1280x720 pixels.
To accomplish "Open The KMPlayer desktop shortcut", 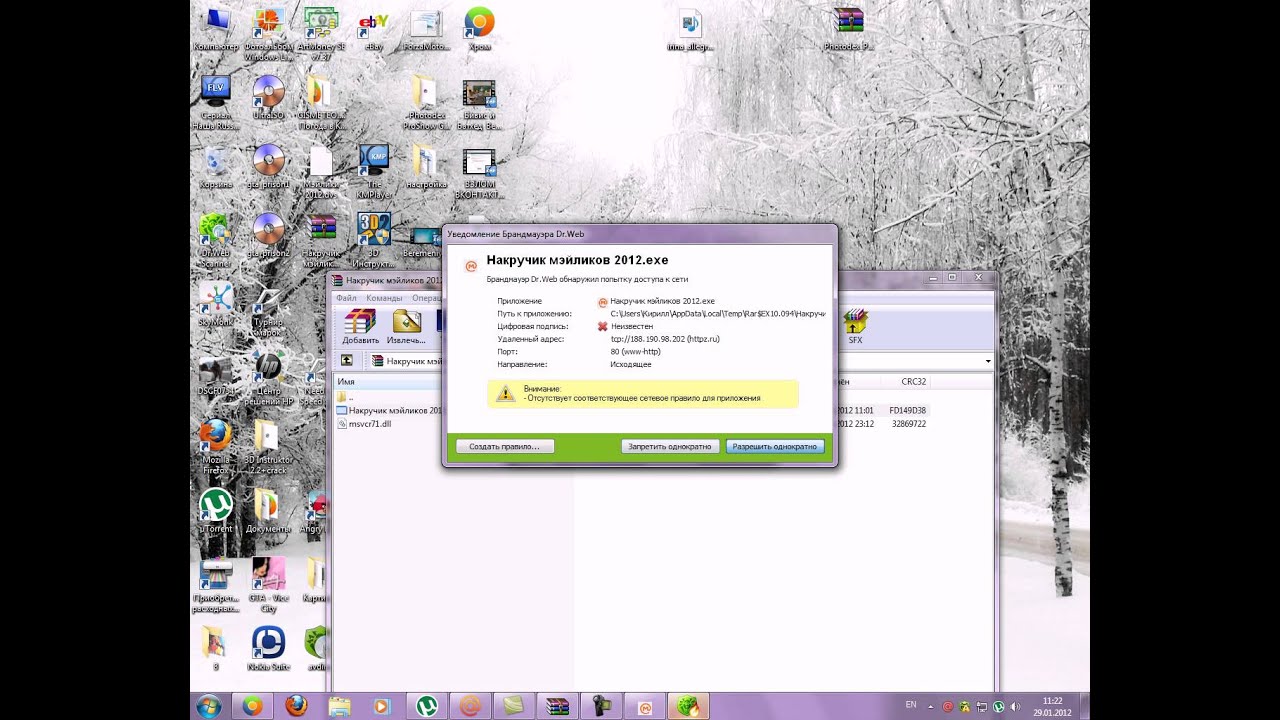I will click(x=374, y=170).
